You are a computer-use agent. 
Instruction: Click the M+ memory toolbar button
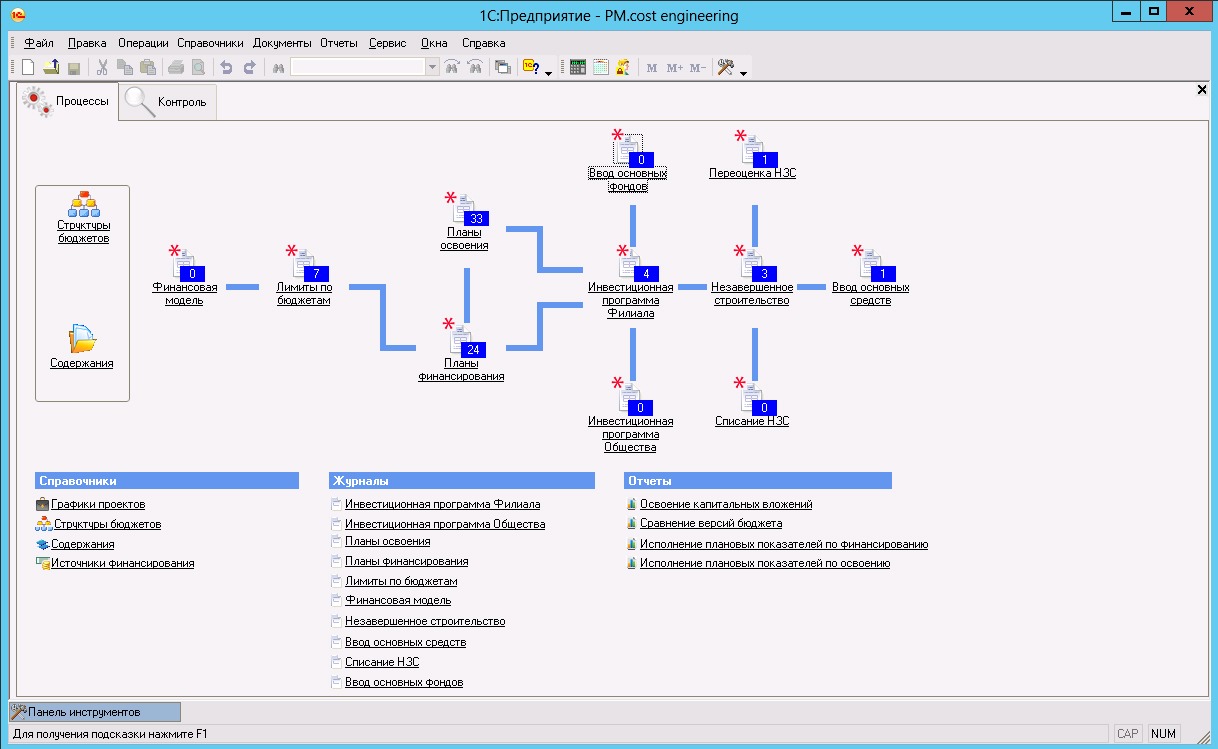[675, 67]
